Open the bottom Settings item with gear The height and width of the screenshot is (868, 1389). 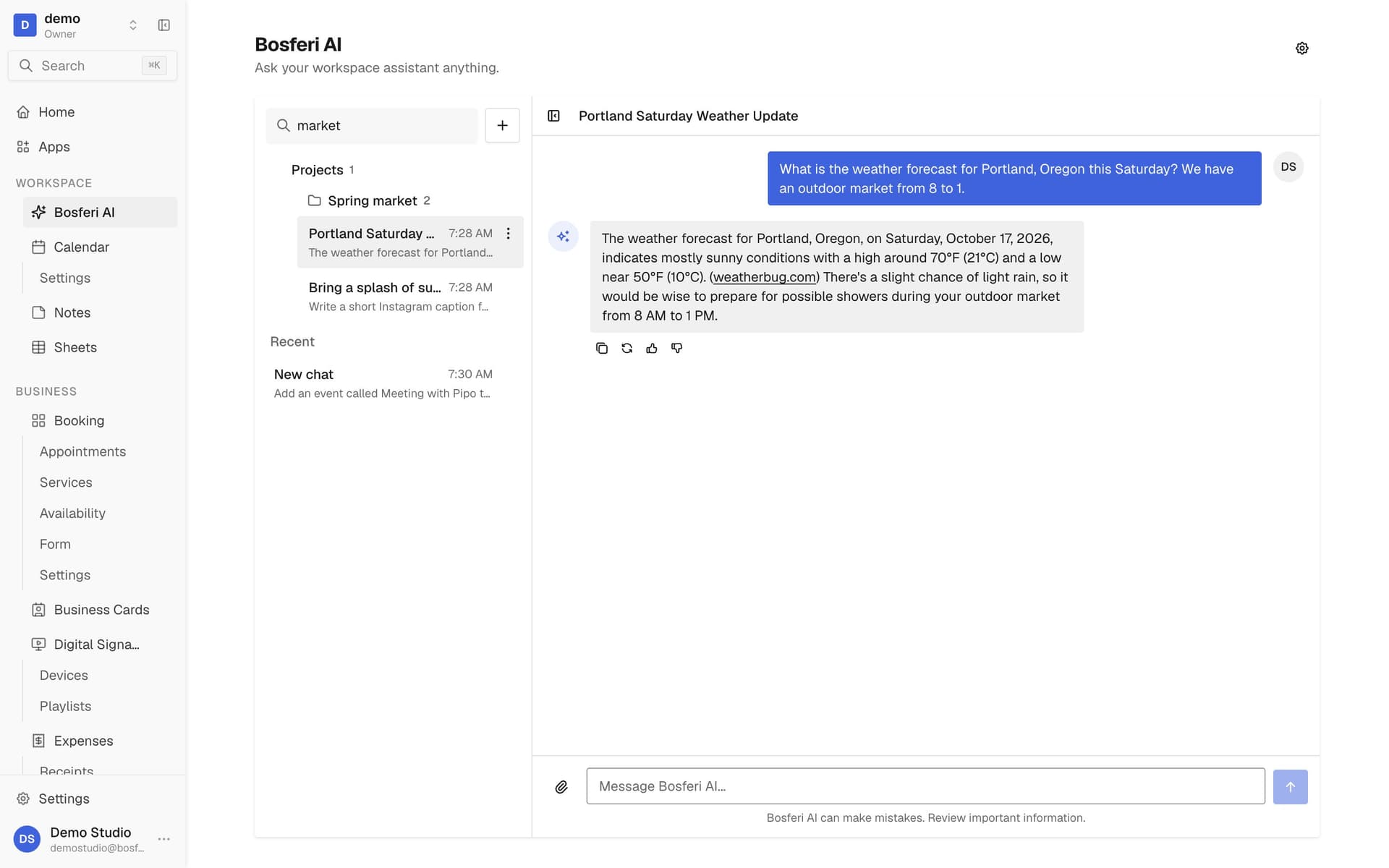(93, 799)
